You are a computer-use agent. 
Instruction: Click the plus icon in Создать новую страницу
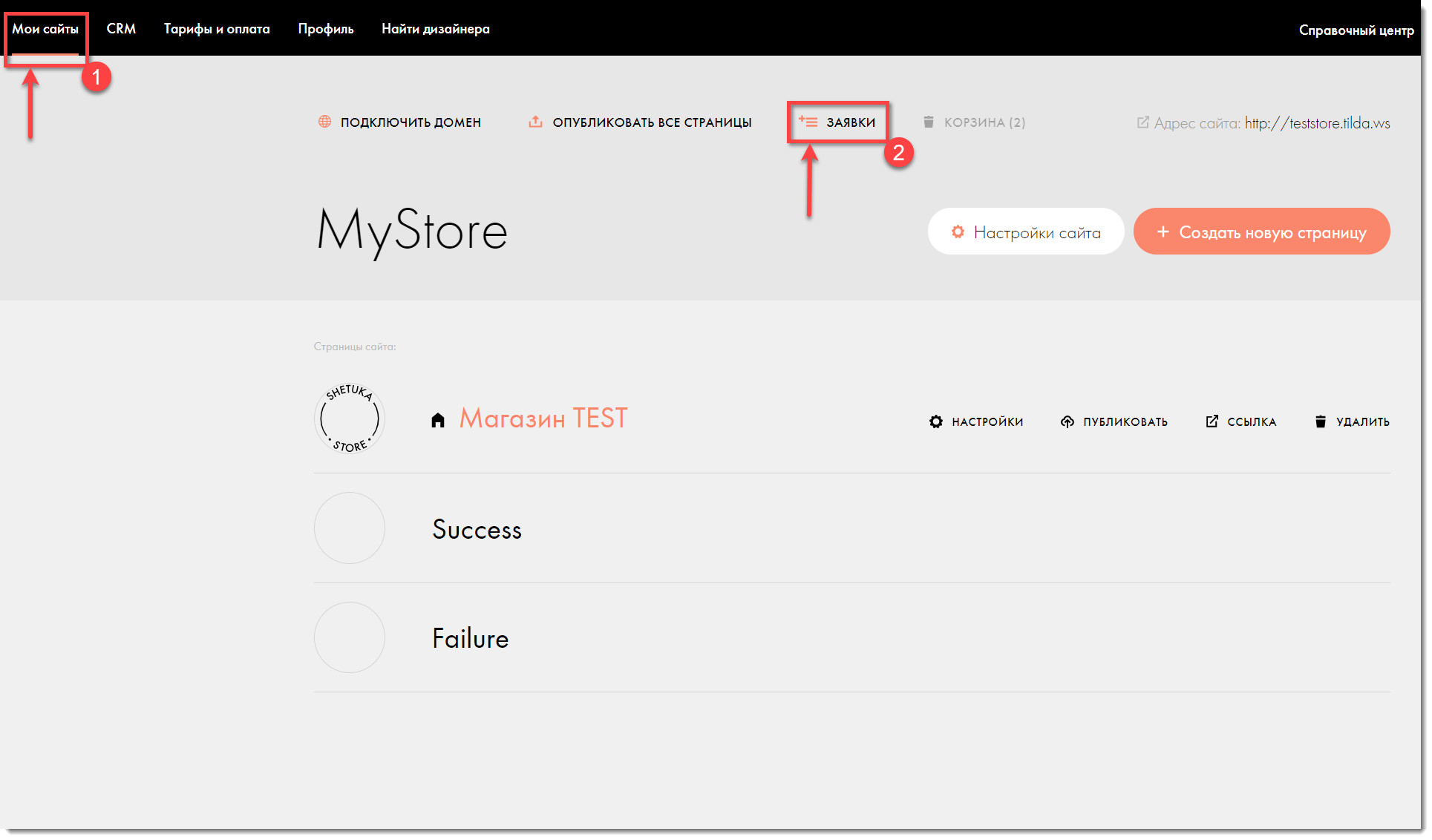pos(1163,232)
